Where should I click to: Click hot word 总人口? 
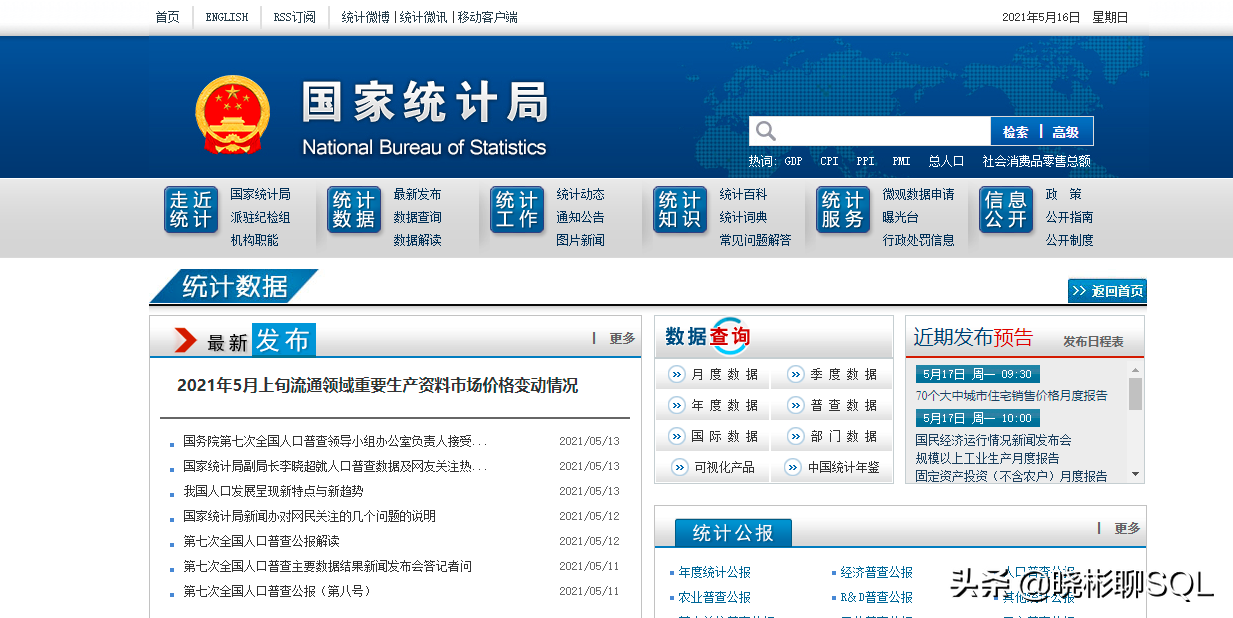coord(946,161)
